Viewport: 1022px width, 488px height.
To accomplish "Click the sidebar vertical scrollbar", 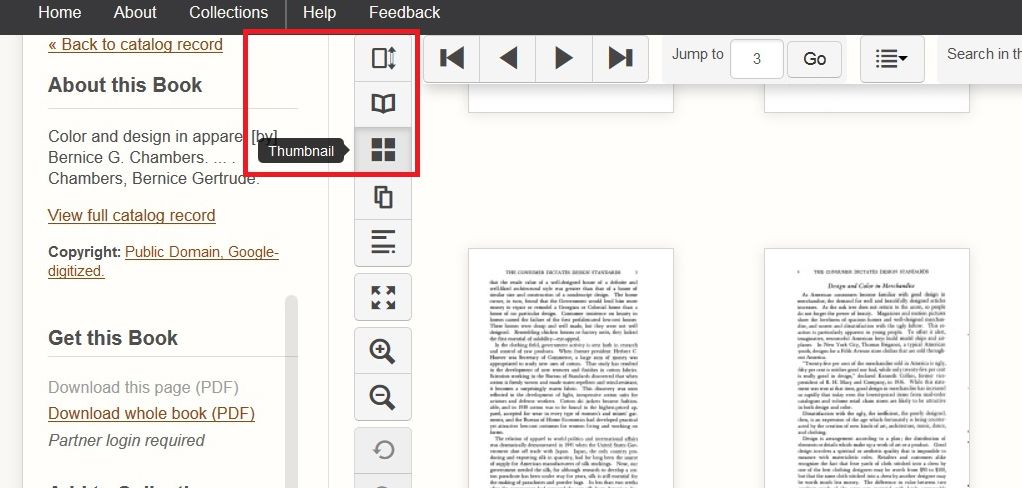I will tap(291, 391).
